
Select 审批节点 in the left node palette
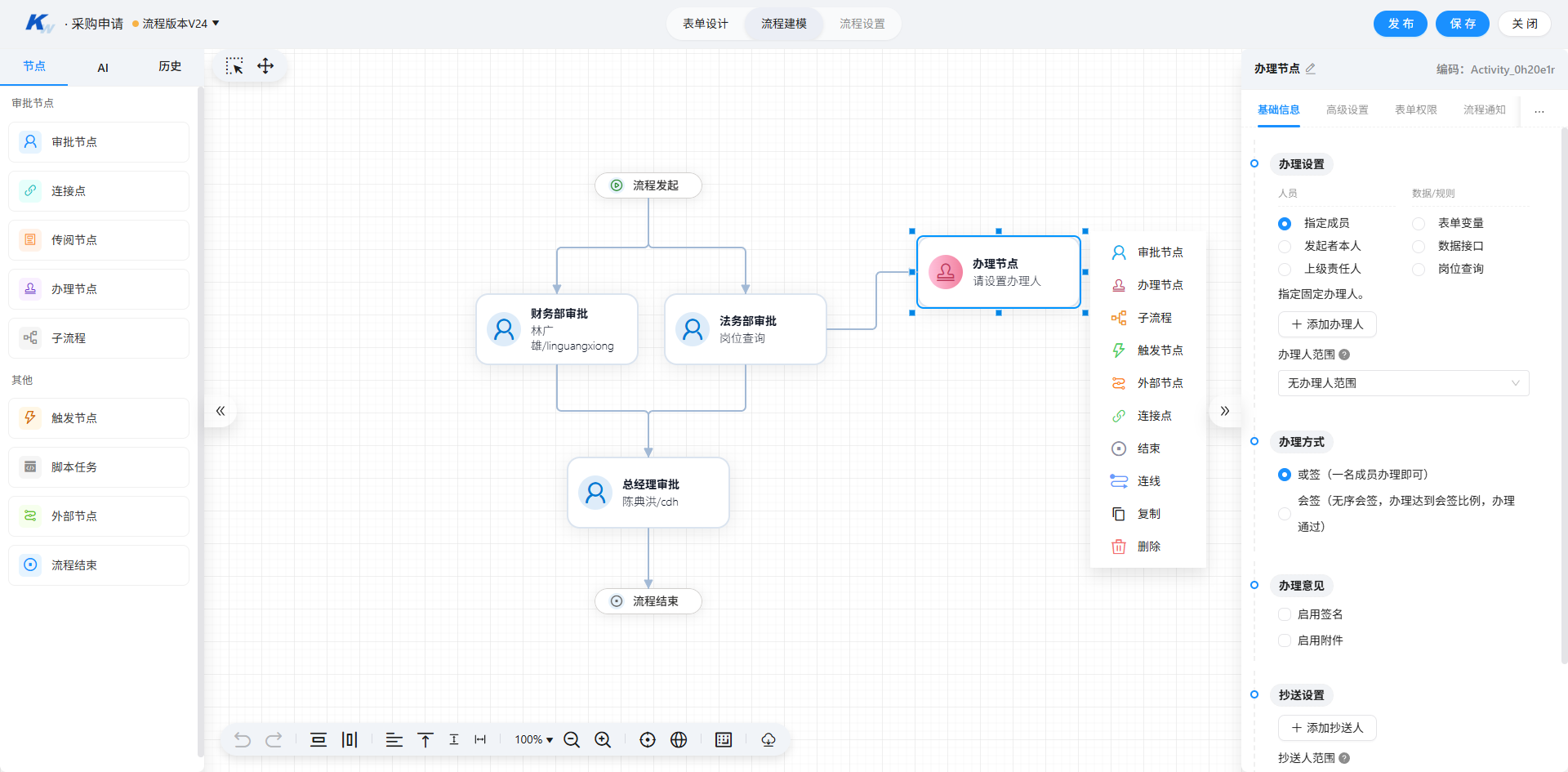pyautogui.click(x=99, y=142)
